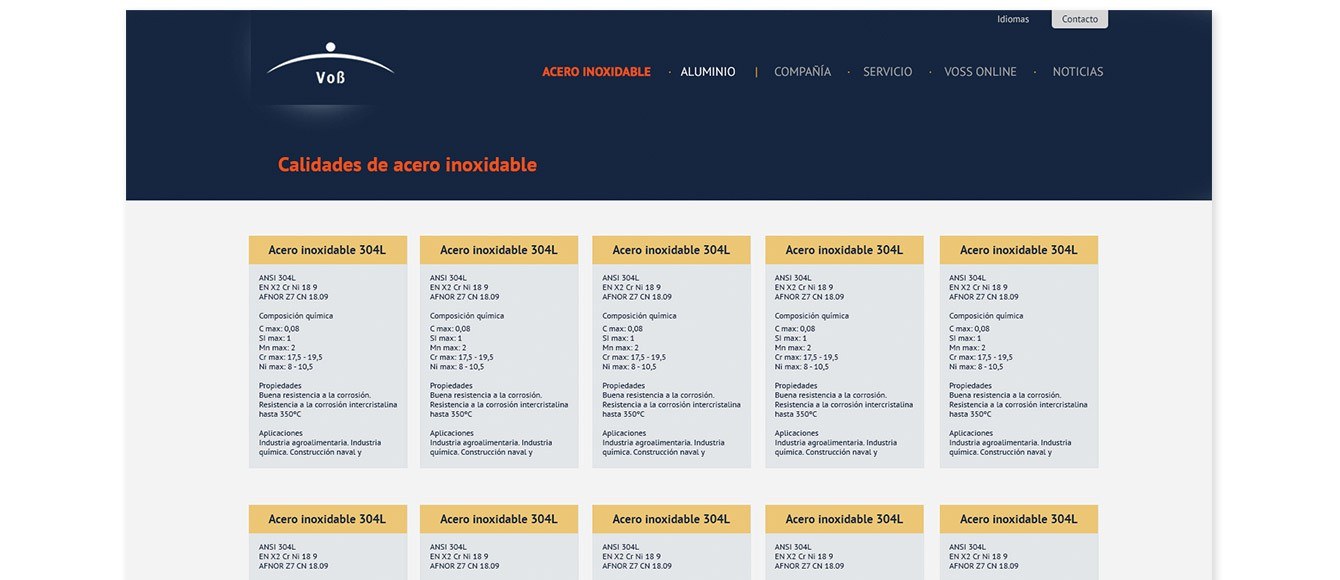Choose the last top-row Acero inoxidable 304L header

click(x=1018, y=250)
